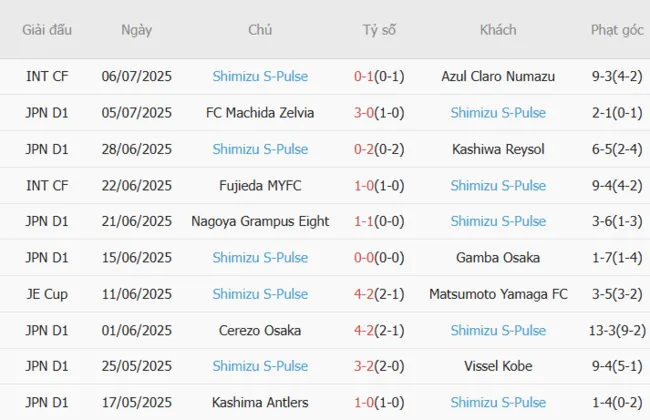The height and width of the screenshot is (420, 650).
Task: Select the Ngày column header
Action: coord(137,30)
